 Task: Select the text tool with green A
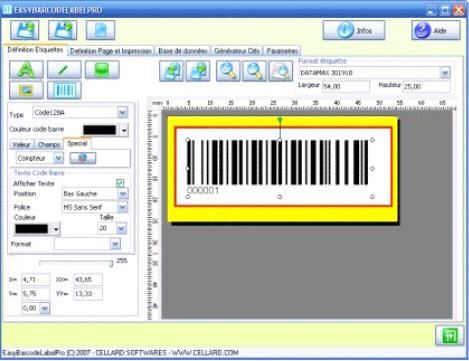(x=26, y=70)
